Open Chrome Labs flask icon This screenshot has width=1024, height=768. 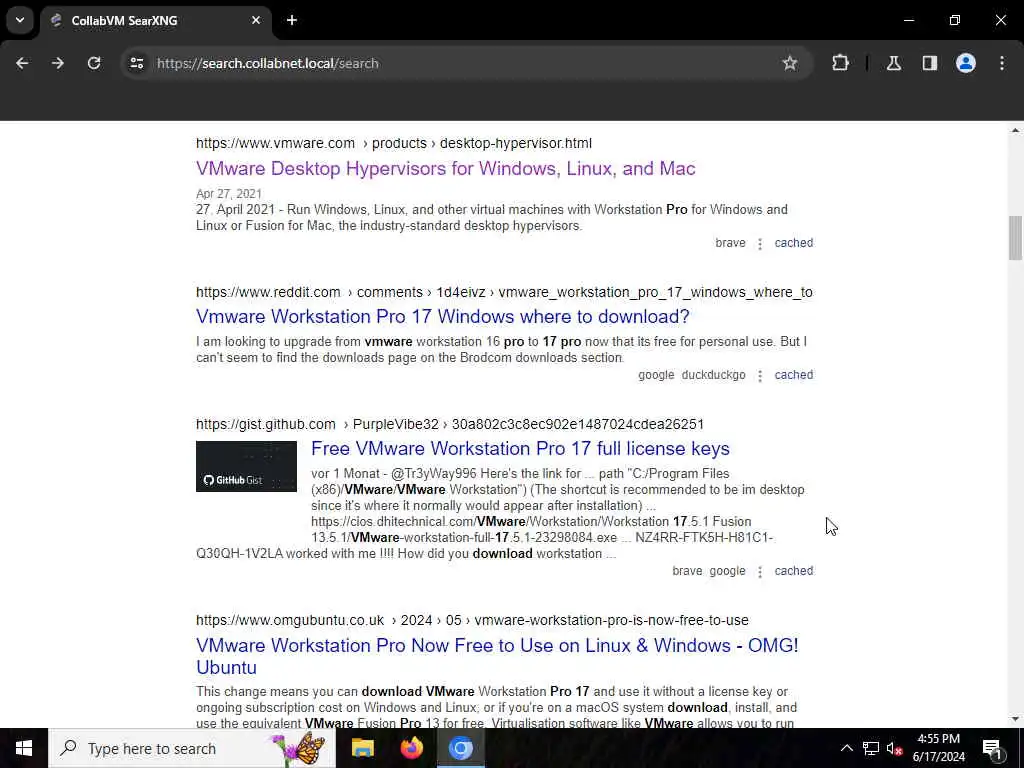[894, 63]
